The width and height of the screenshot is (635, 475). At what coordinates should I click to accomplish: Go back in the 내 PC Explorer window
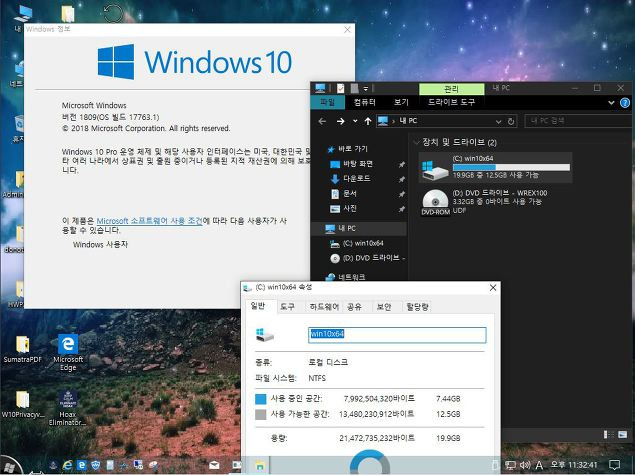pyautogui.click(x=322, y=121)
